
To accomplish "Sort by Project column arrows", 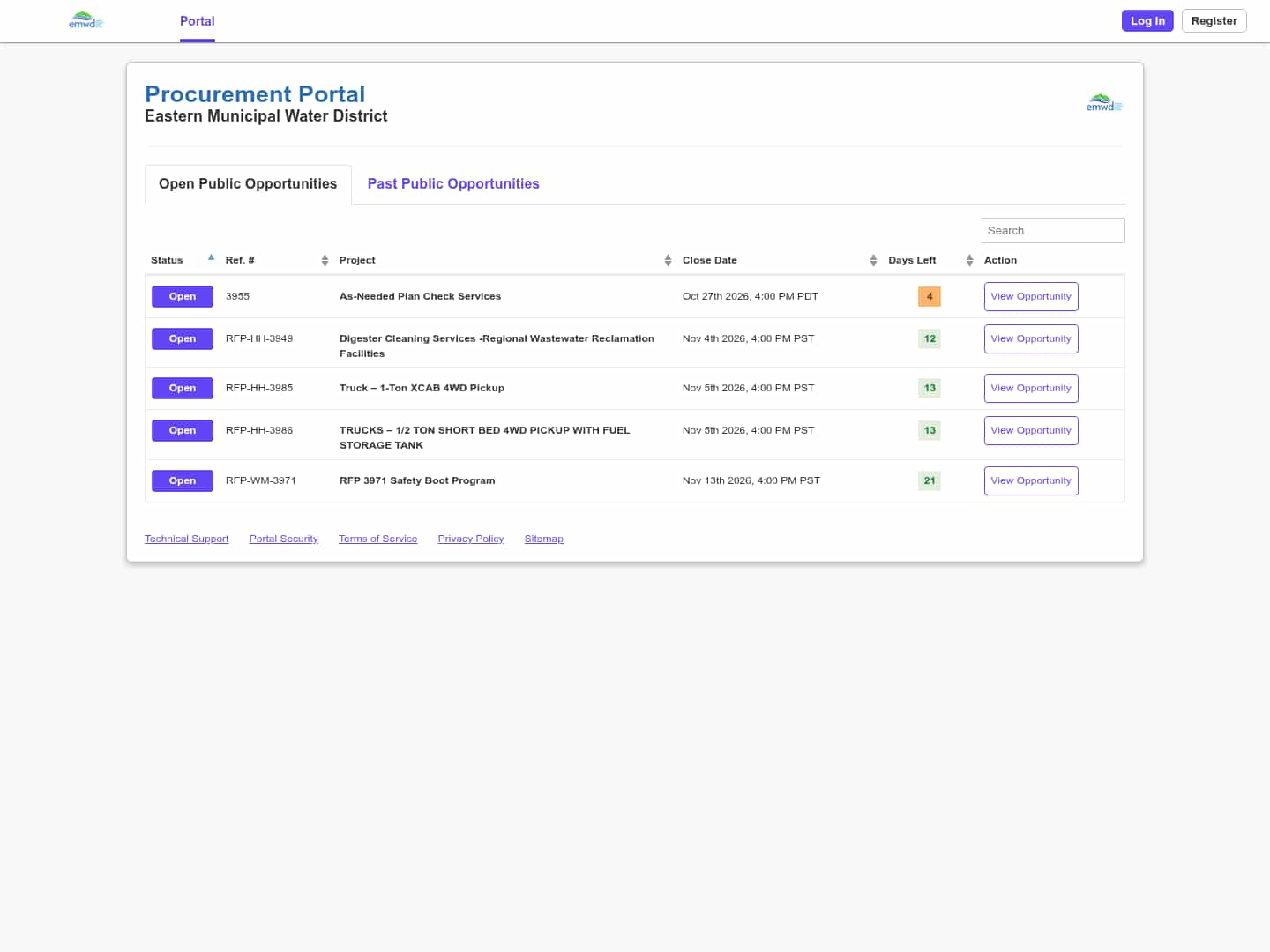I will (668, 260).
